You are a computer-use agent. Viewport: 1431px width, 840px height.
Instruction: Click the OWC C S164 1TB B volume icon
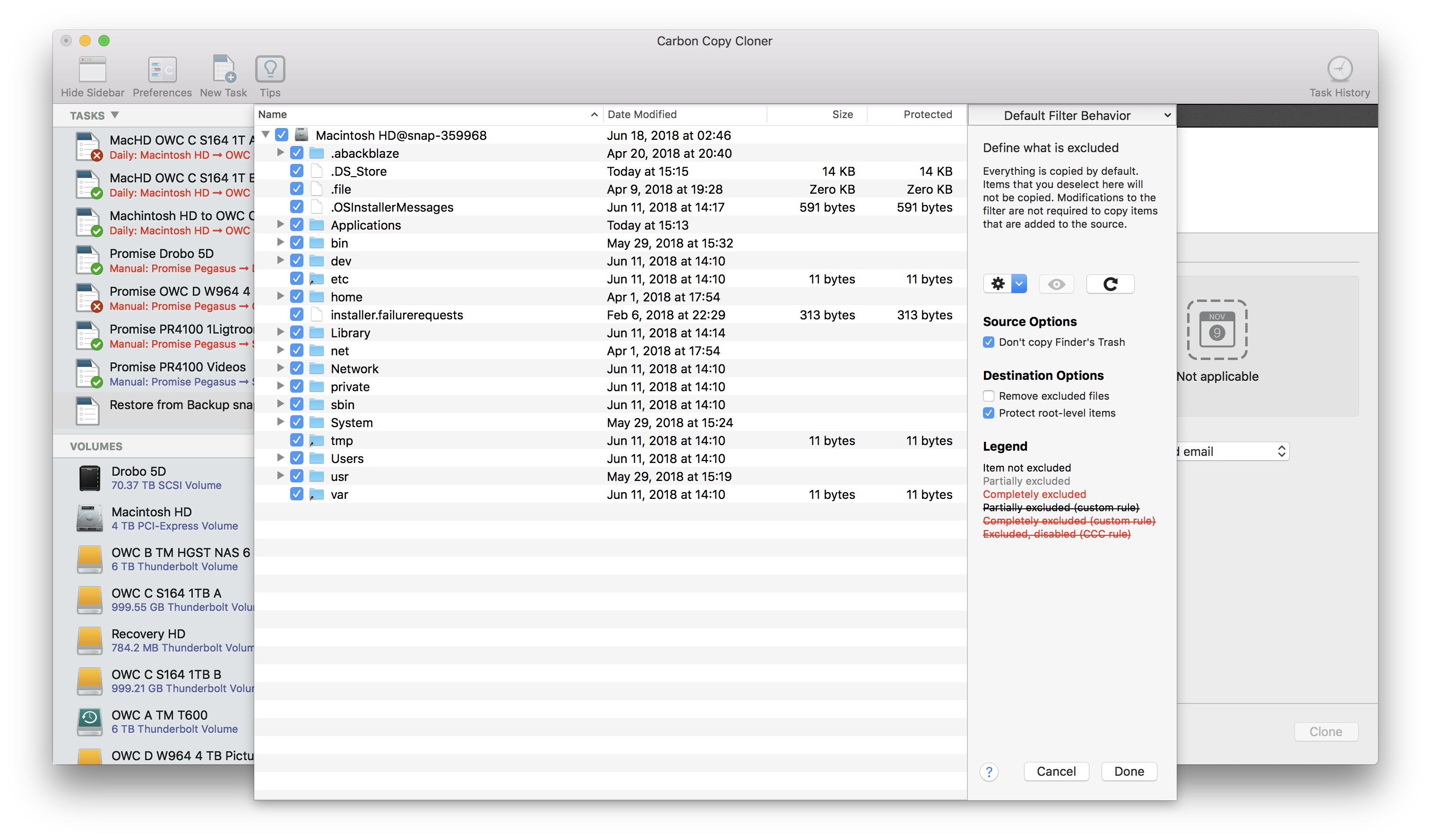(90, 681)
